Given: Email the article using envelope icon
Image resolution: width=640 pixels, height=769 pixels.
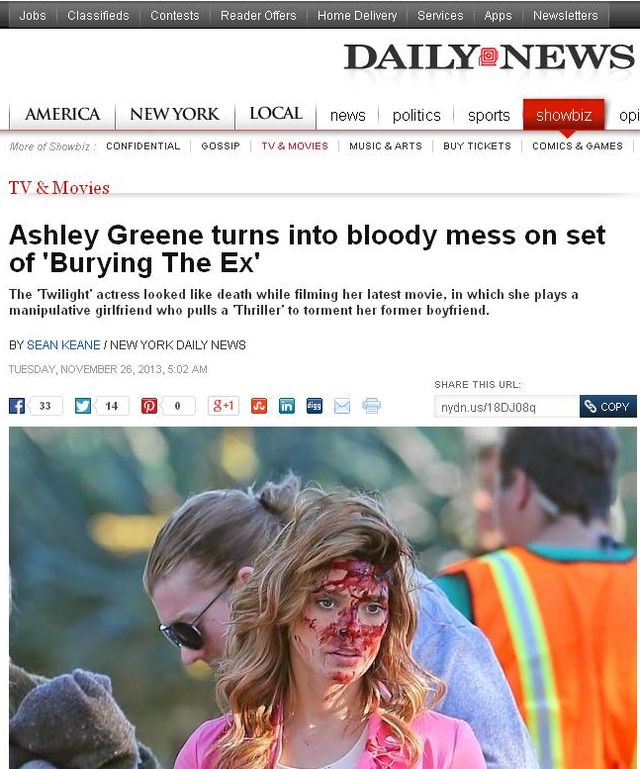Looking at the screenshot, I should point(342,406).
